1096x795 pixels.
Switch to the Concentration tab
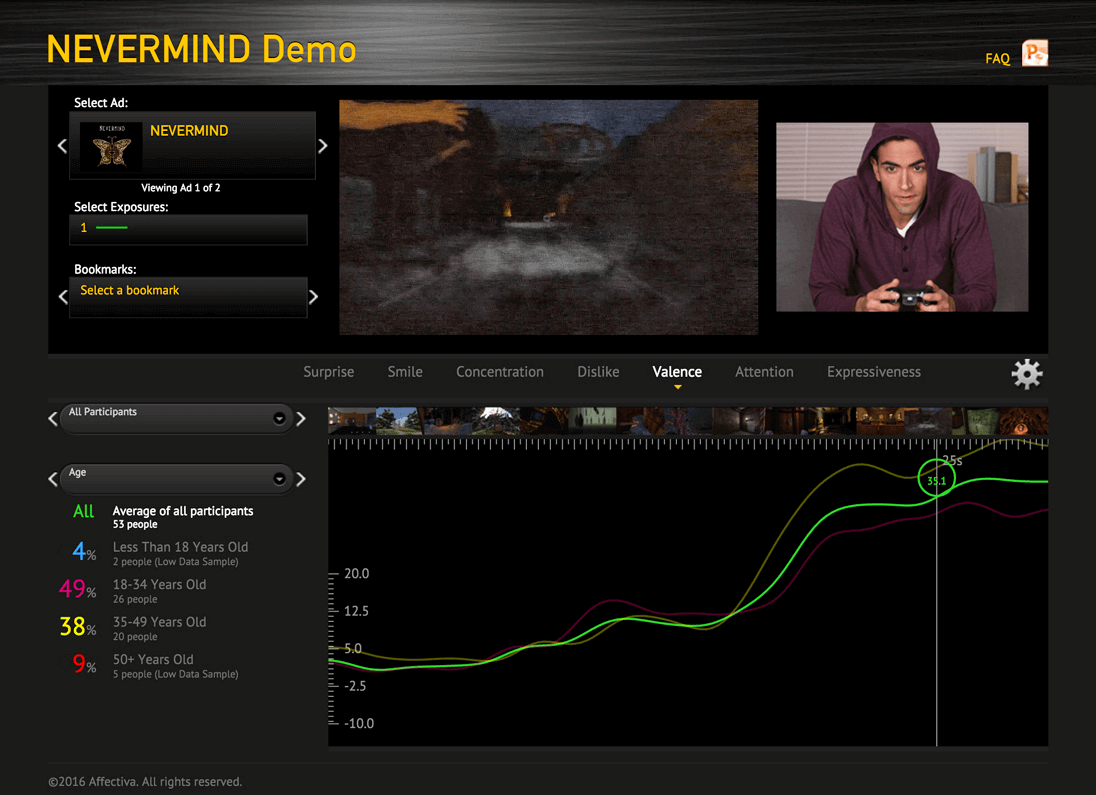point(500,372)
